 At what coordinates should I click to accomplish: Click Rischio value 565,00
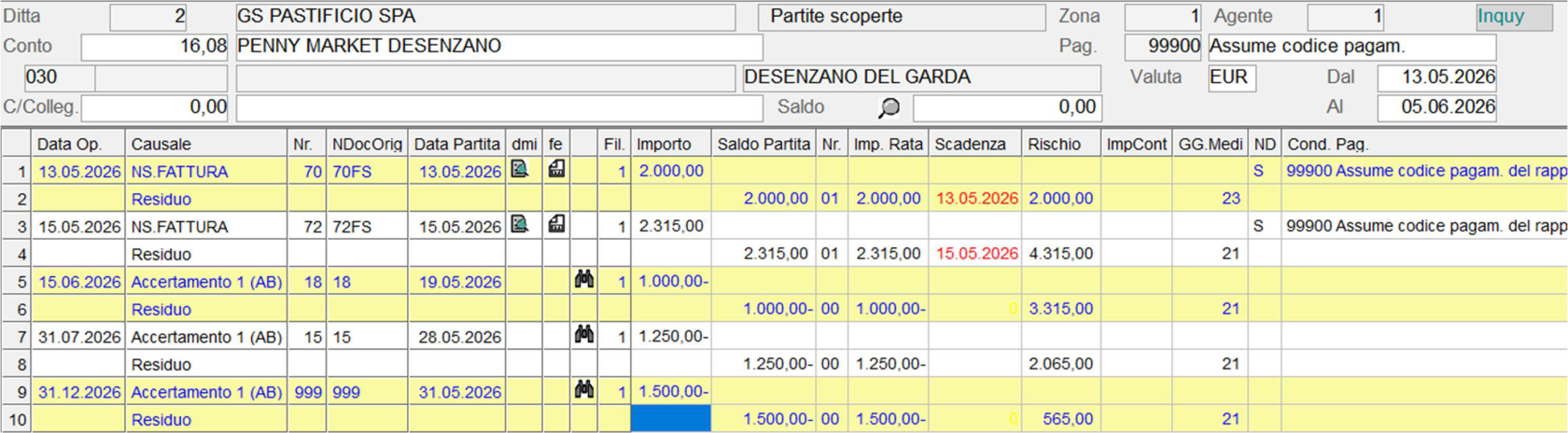tap(1068, 419)
